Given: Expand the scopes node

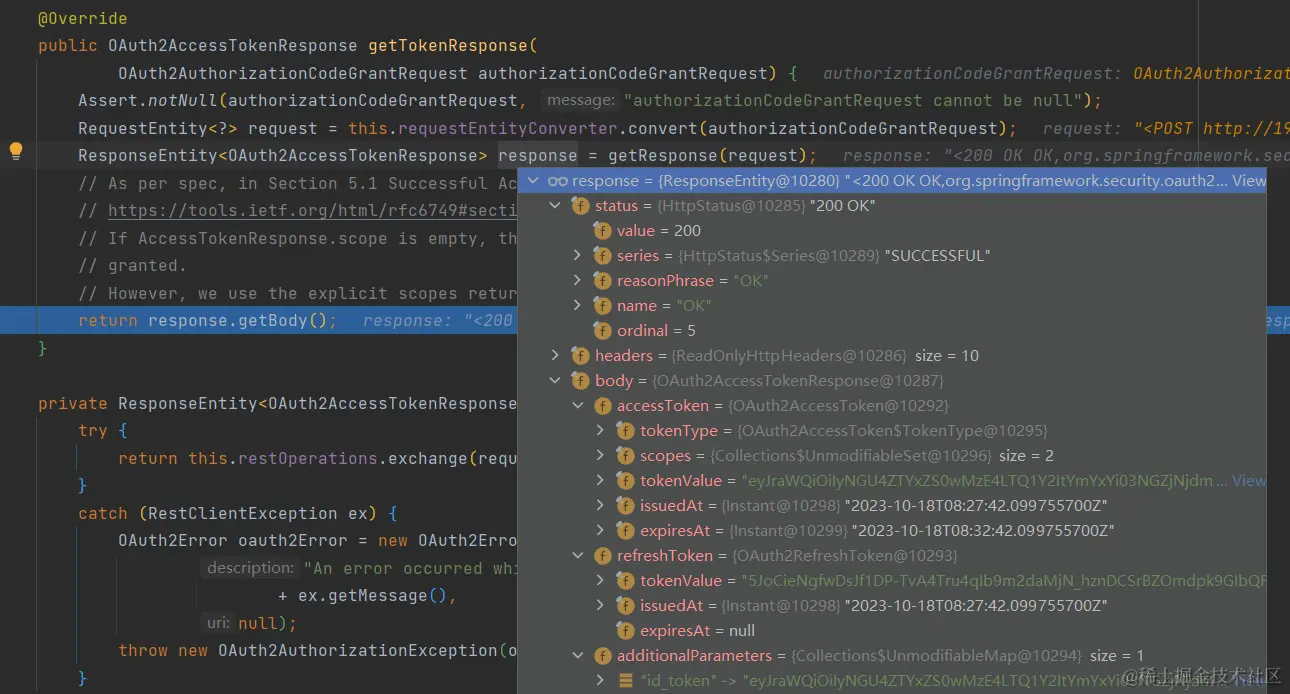Looking at the screenshot, I should point(600,456).
